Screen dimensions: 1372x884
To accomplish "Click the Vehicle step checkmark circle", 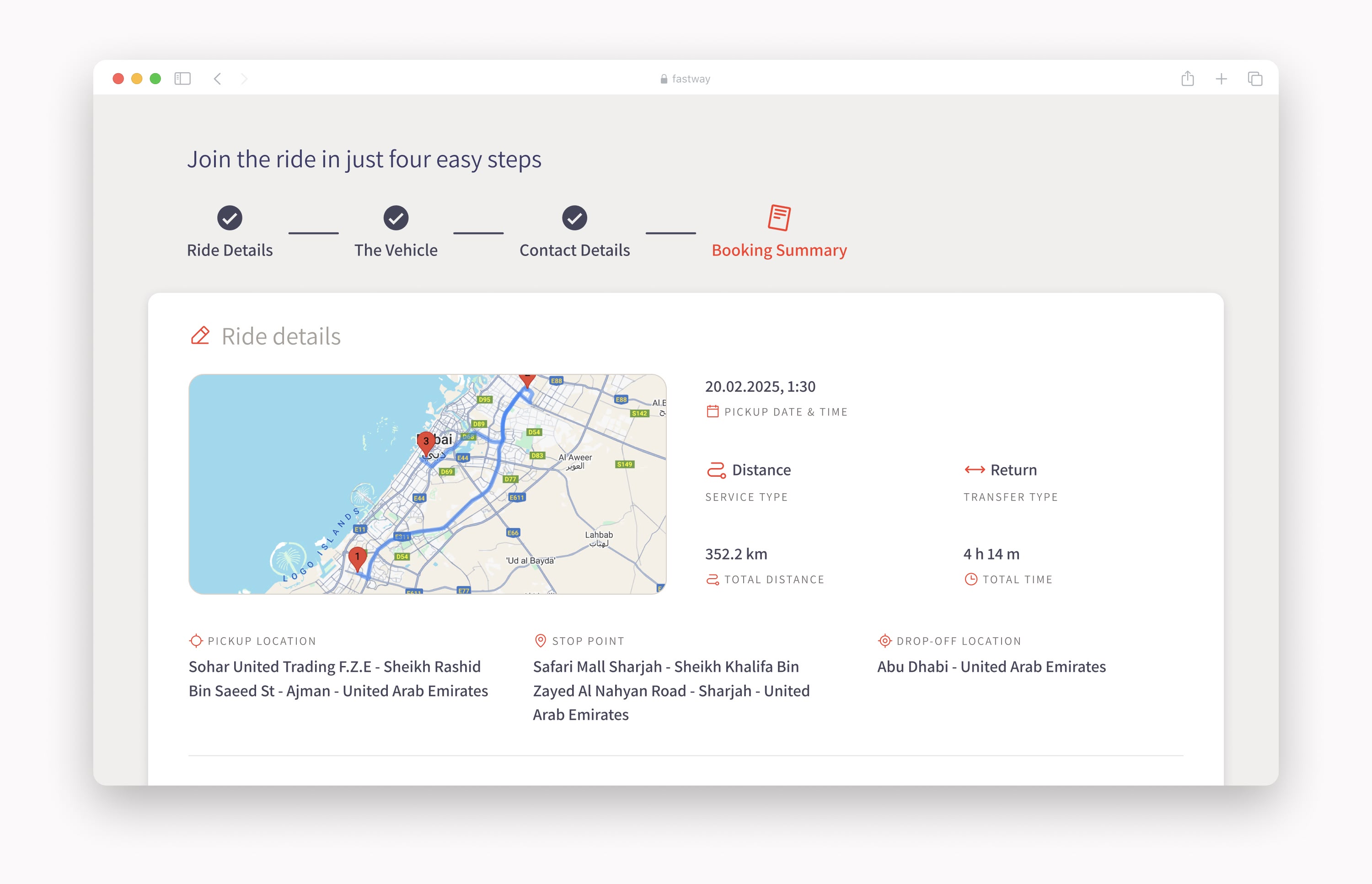I will coord(396,218).
